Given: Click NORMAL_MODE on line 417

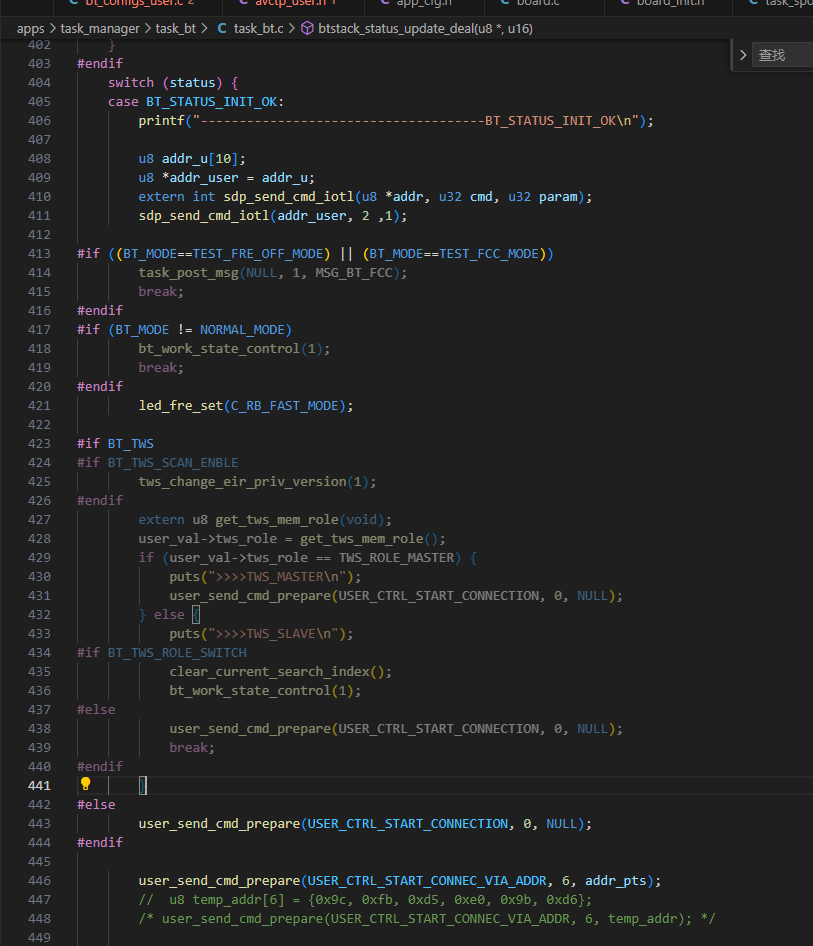Looking at the screenshot, I should pos(242,329).
